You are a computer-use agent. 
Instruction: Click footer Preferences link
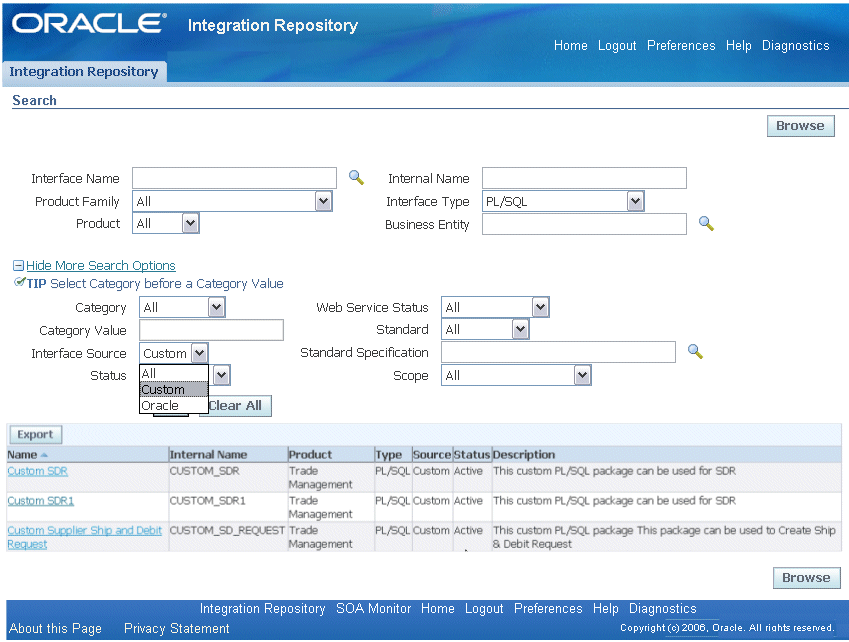point(548,608)
